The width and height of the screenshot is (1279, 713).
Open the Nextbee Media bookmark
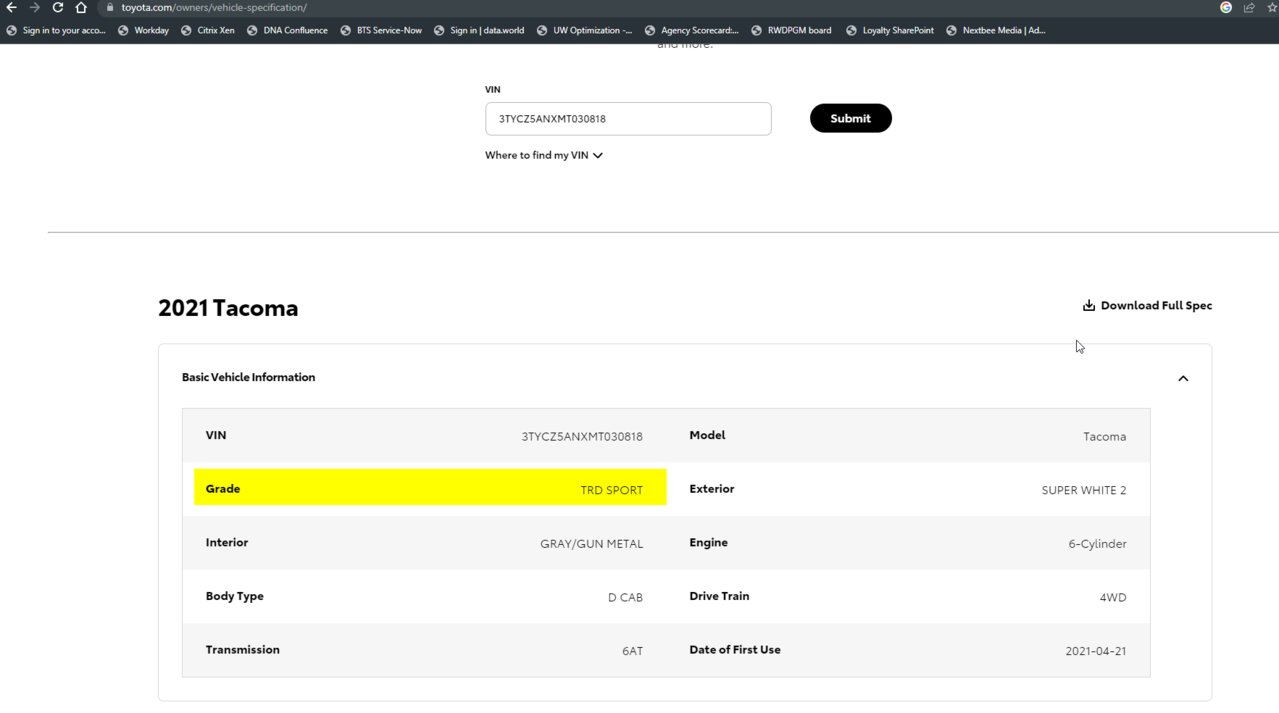coord(995,30)
